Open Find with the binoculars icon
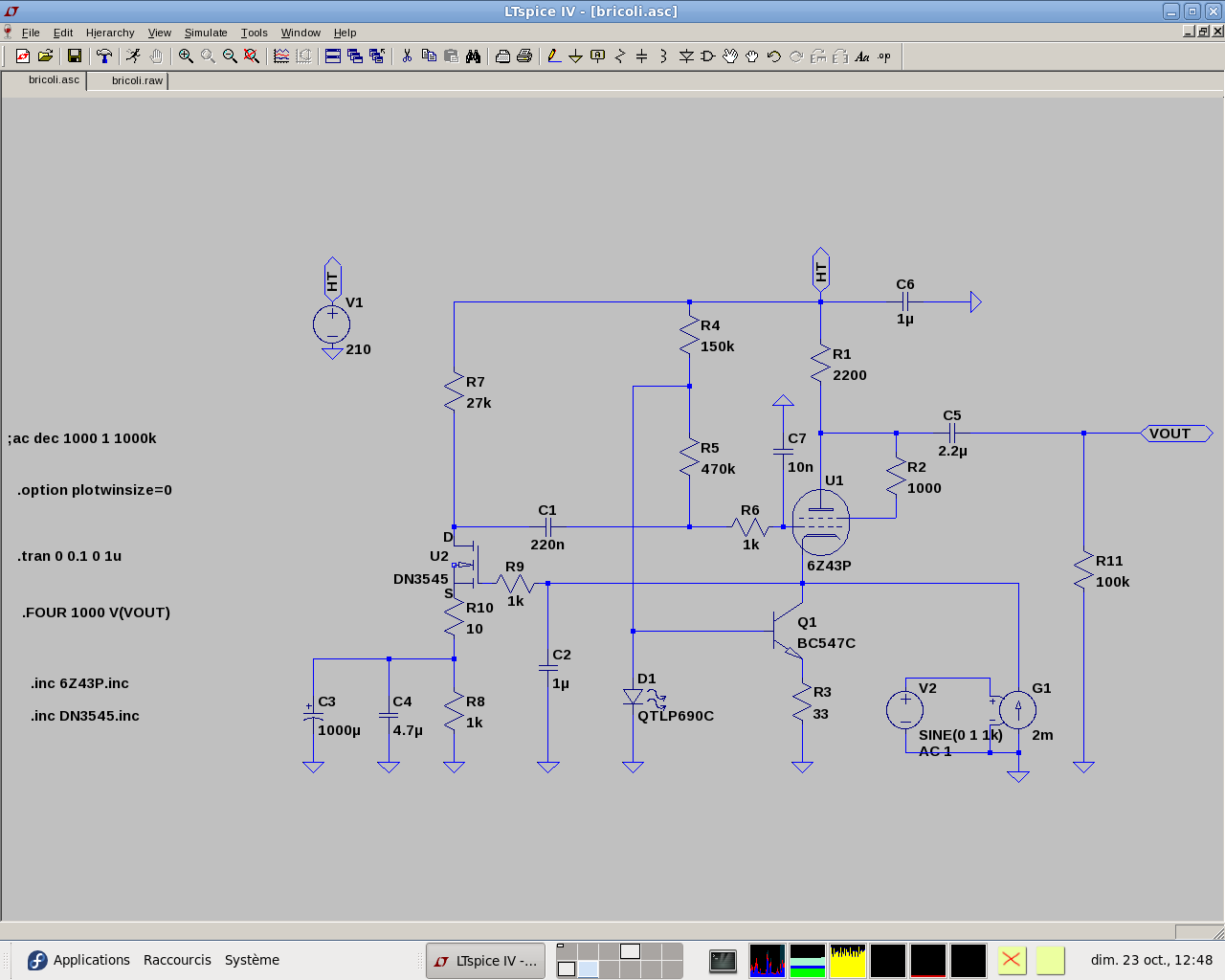 pyautogui.click(x=473, y=56)
